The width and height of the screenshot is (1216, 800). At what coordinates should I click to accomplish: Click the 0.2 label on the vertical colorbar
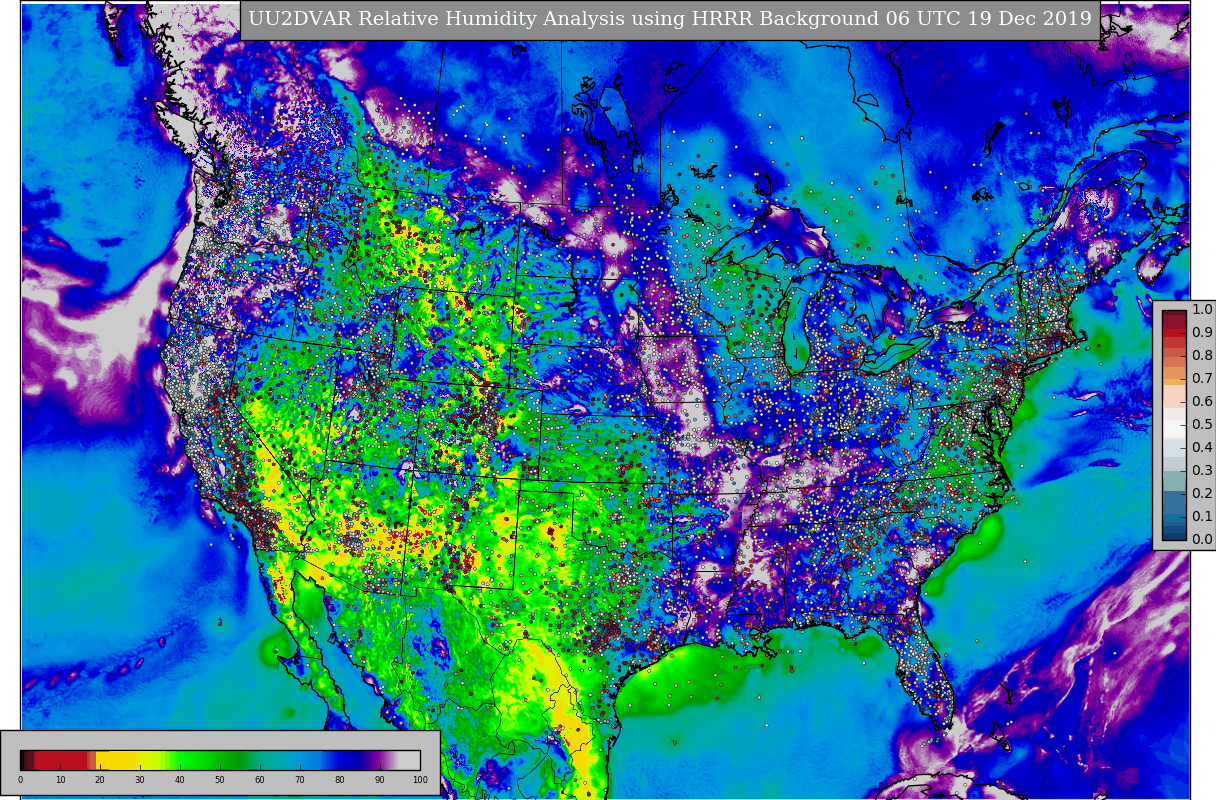click(1202, 494)
